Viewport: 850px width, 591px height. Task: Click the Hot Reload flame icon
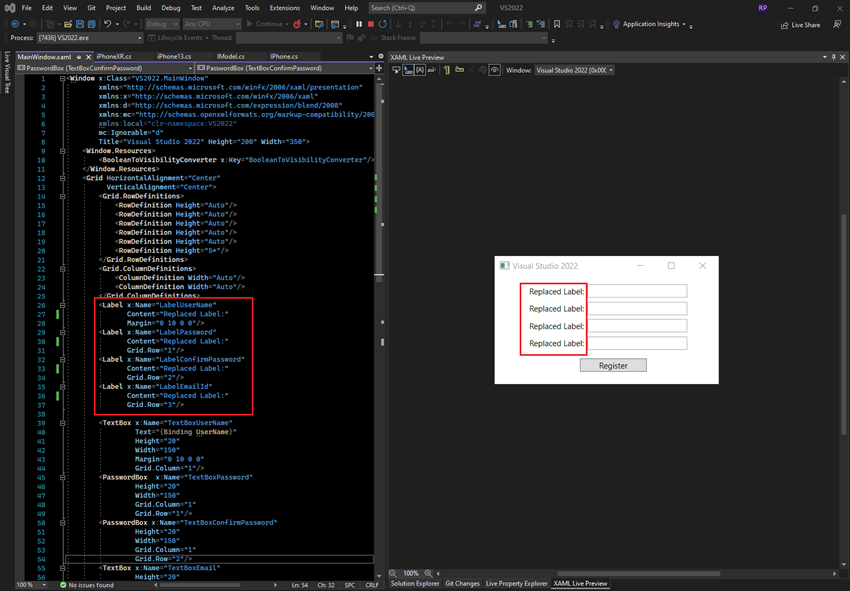click(296, 24)
